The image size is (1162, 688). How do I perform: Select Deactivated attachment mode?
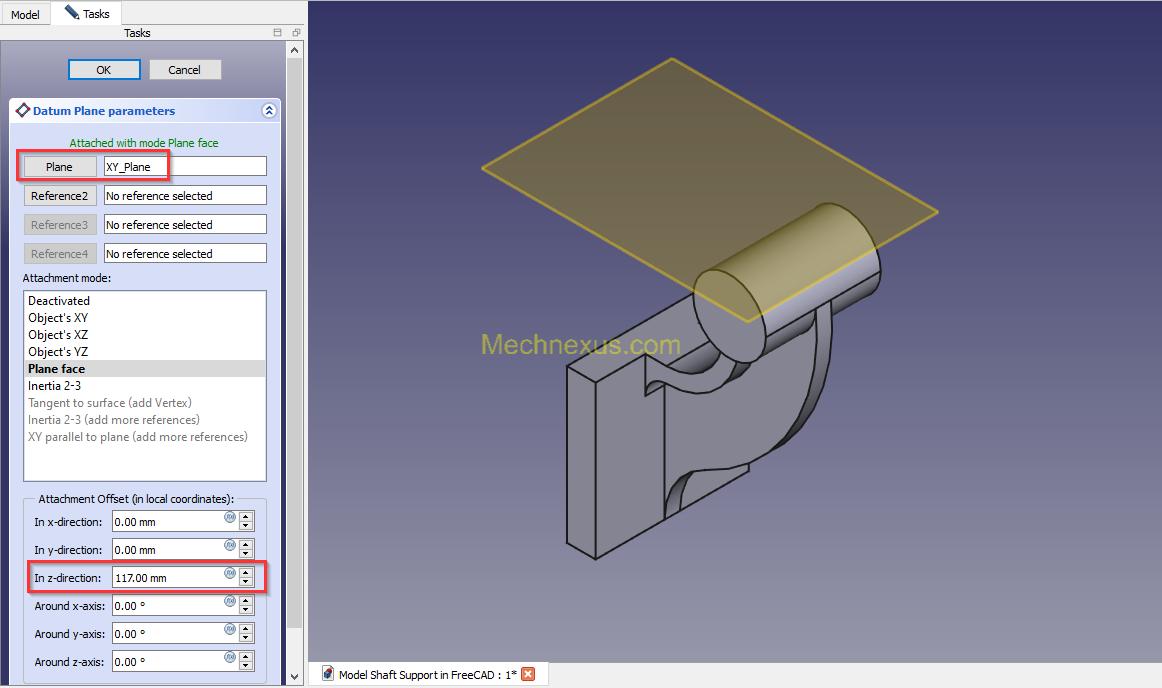[x=145, y=300]
